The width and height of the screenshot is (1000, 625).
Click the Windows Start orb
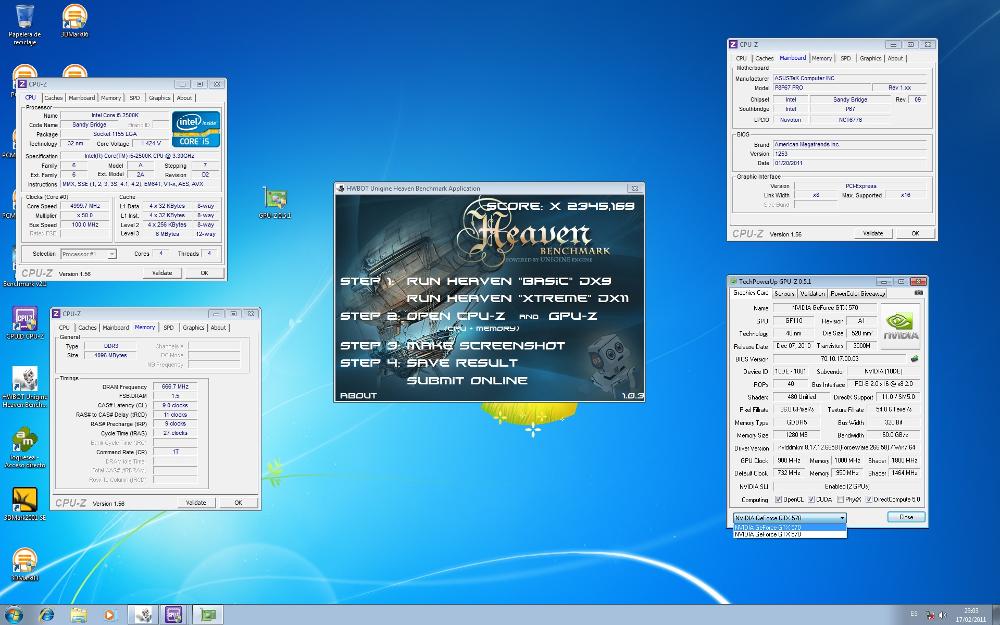[x=13, y=615]
